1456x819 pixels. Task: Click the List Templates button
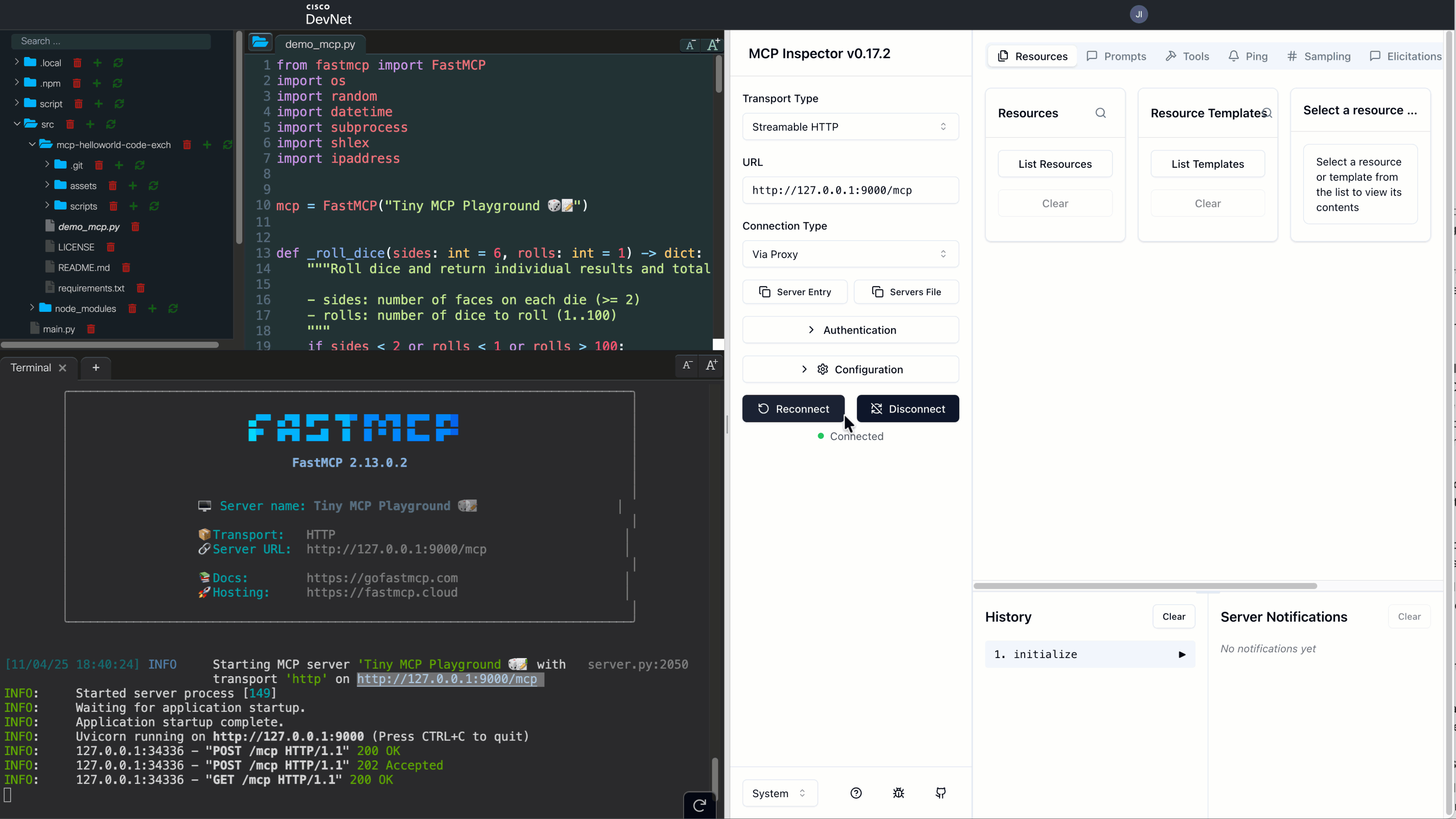pyautogui.click(x=1208, y=163)
